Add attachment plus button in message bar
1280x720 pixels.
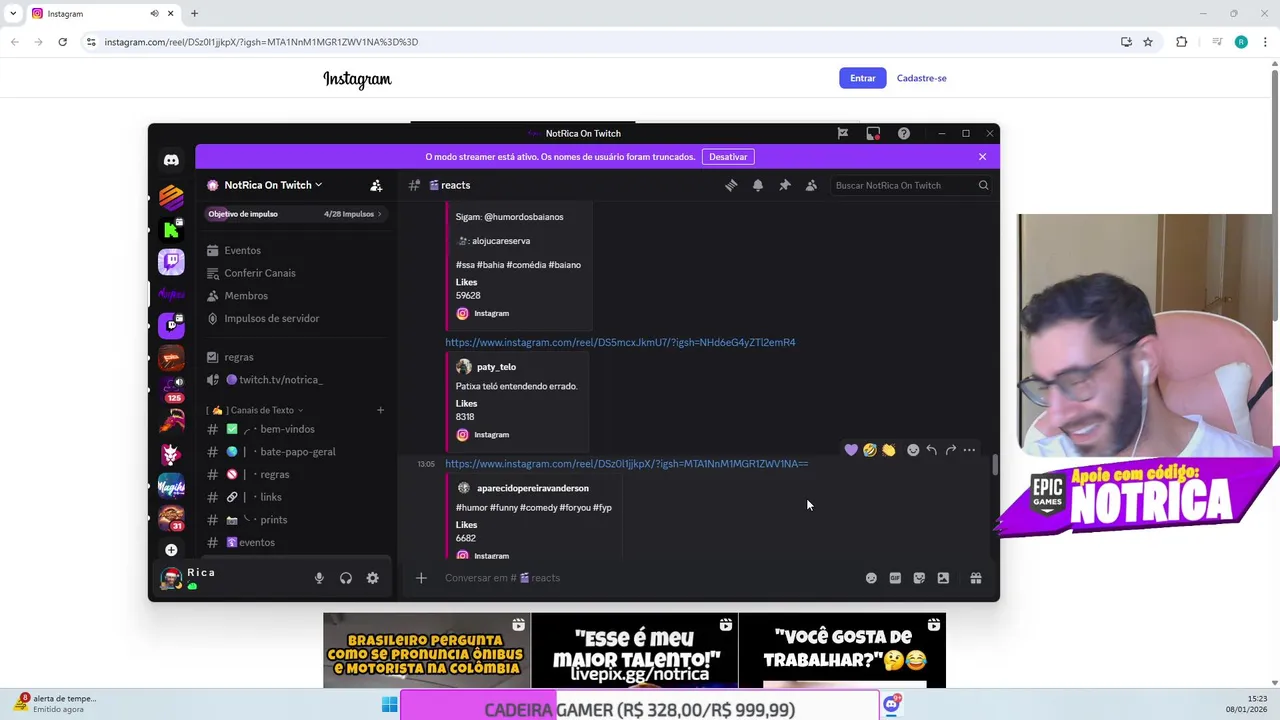click(x=421, y=578)
